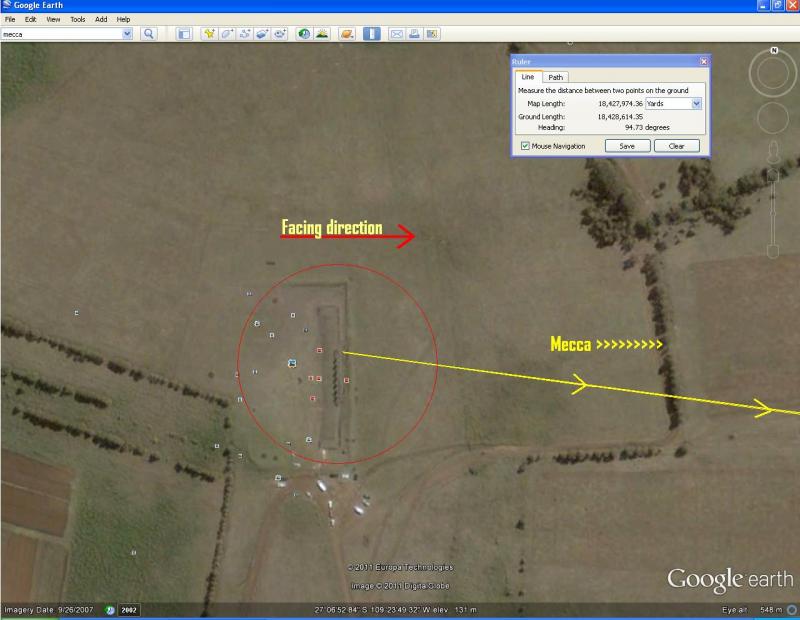Open the Tools menu
Screen dimensions: 800x620
[x=77, y=19]
